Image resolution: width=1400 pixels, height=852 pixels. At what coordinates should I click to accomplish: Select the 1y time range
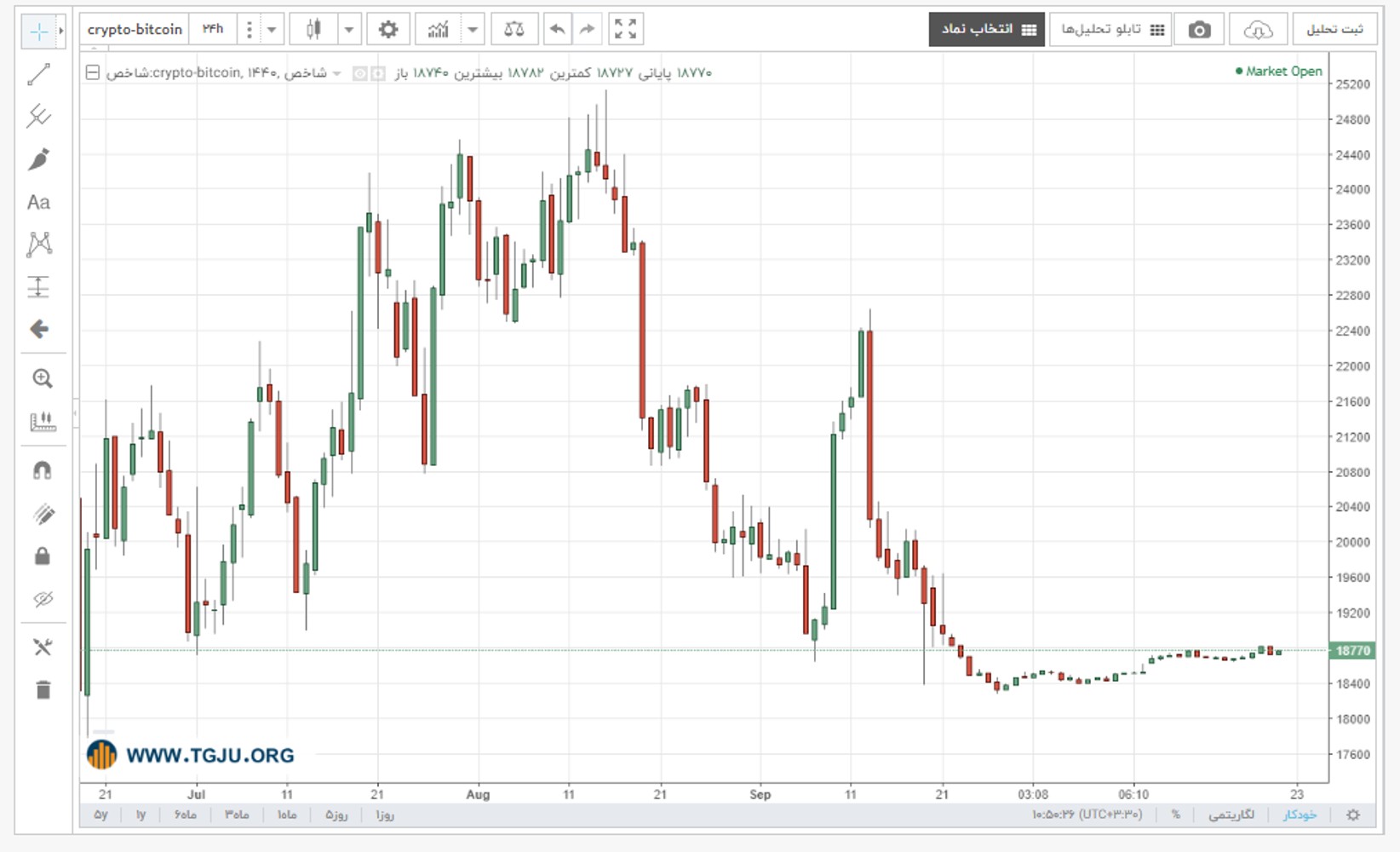tap(141, 815)
